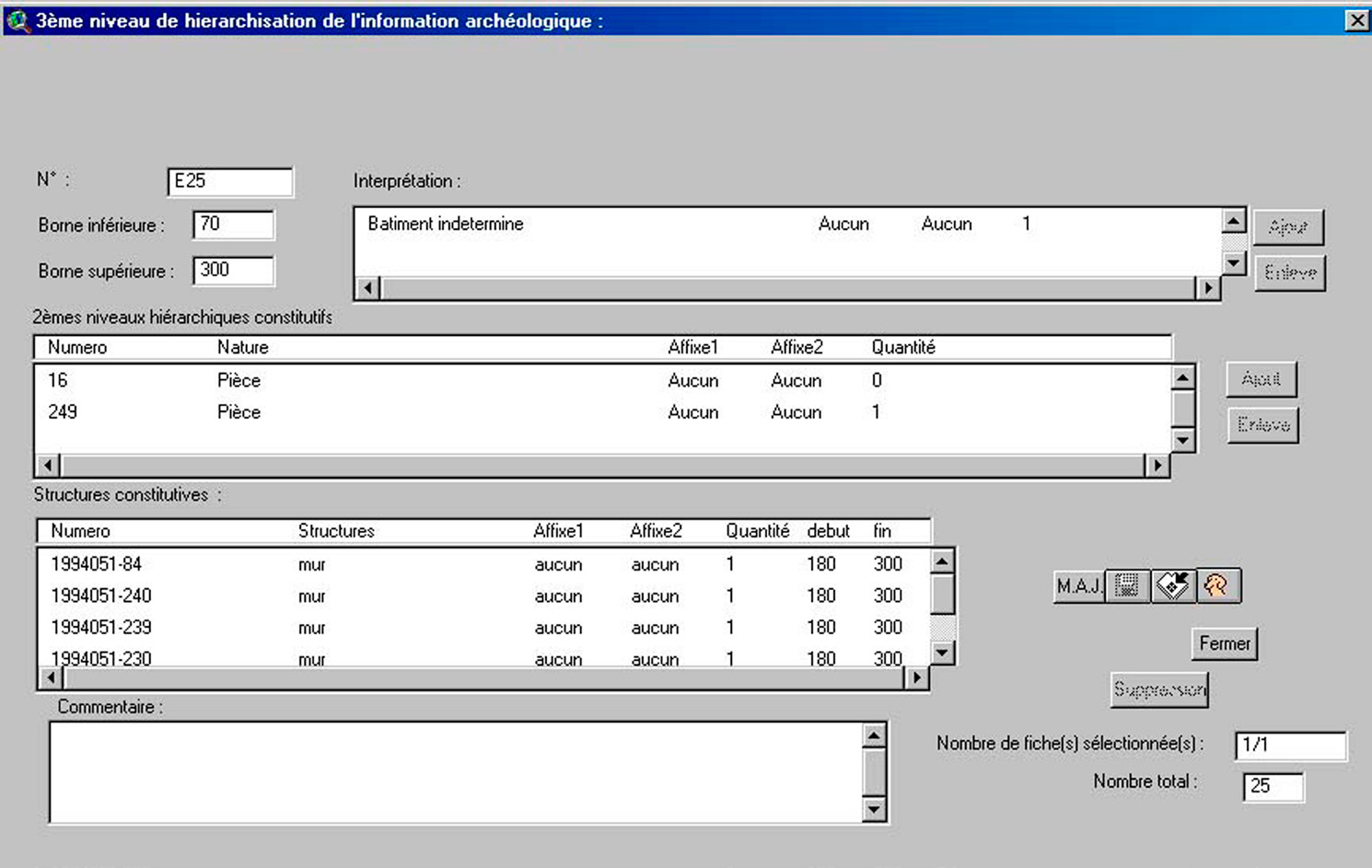Click the Nature column header
The width and height of the screenshot is (1372, 868).
243,347
